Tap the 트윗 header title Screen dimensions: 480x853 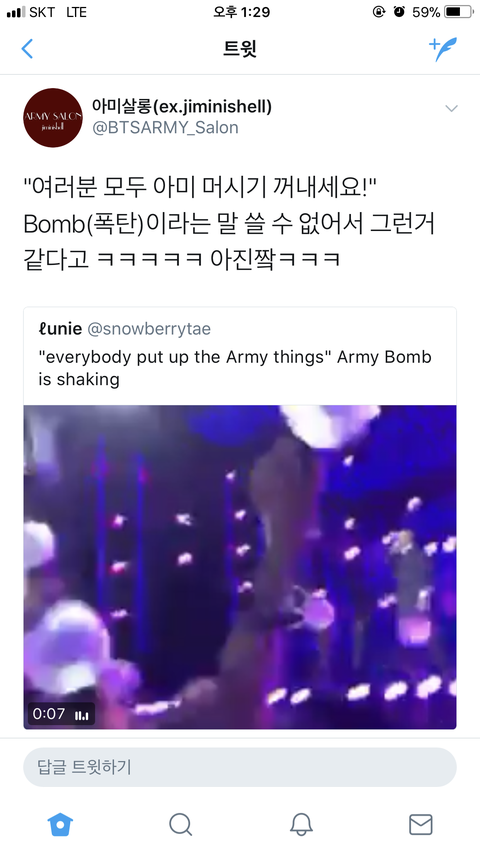pos(239,49)
